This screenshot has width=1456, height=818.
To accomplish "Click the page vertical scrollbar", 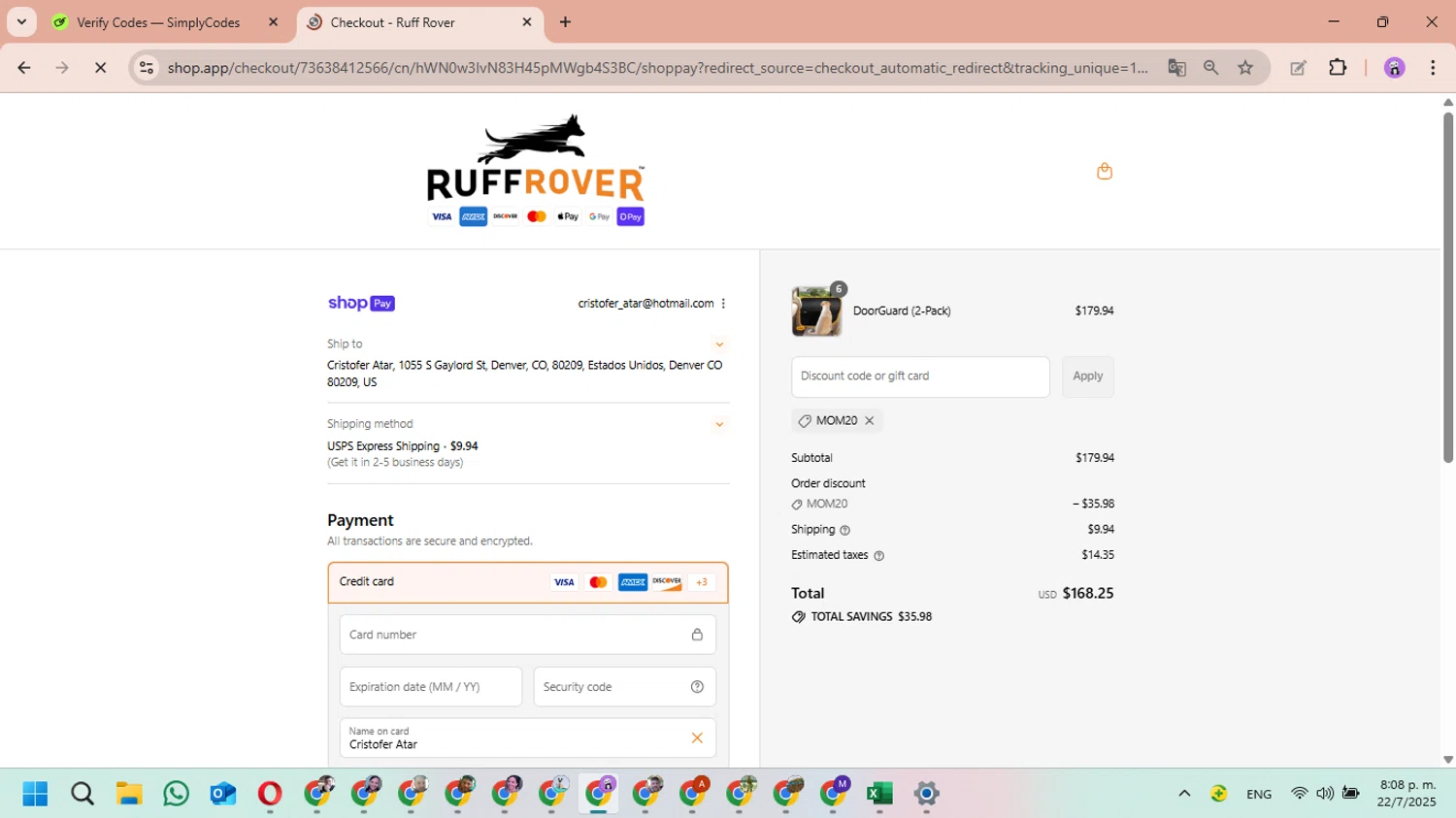I will point(1447,287).
